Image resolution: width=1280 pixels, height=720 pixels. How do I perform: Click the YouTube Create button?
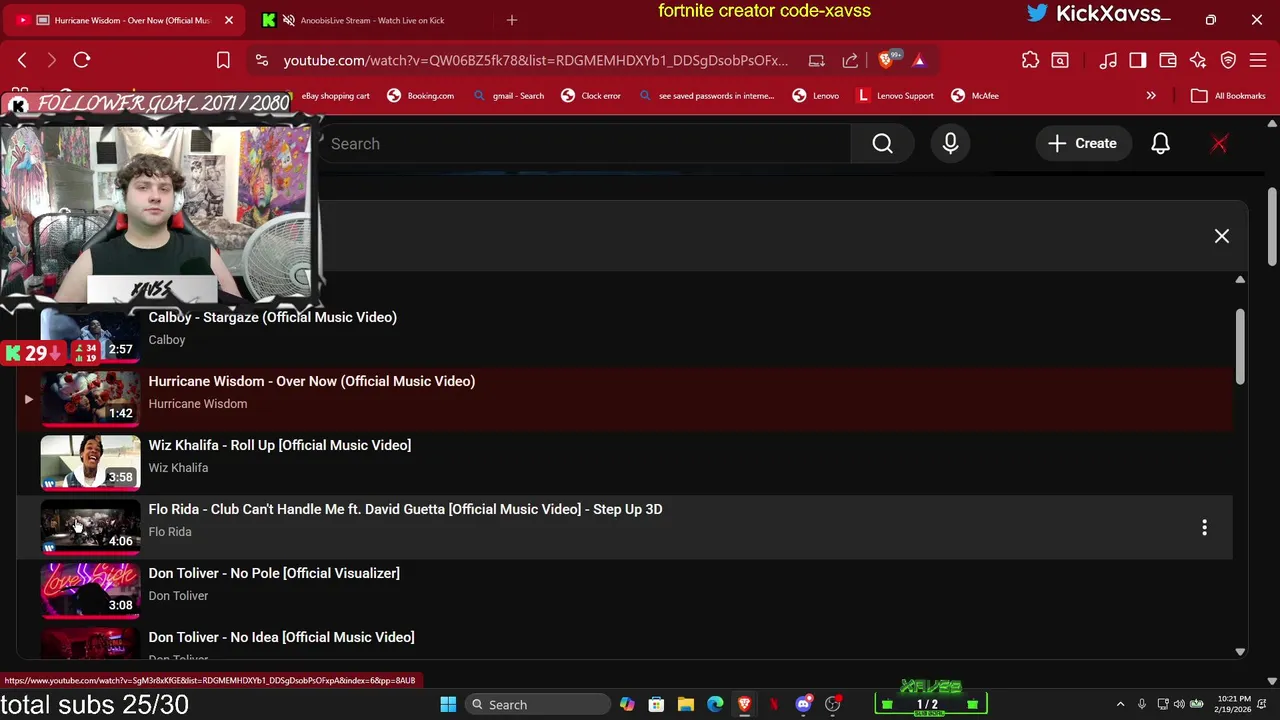(1082, 144)
